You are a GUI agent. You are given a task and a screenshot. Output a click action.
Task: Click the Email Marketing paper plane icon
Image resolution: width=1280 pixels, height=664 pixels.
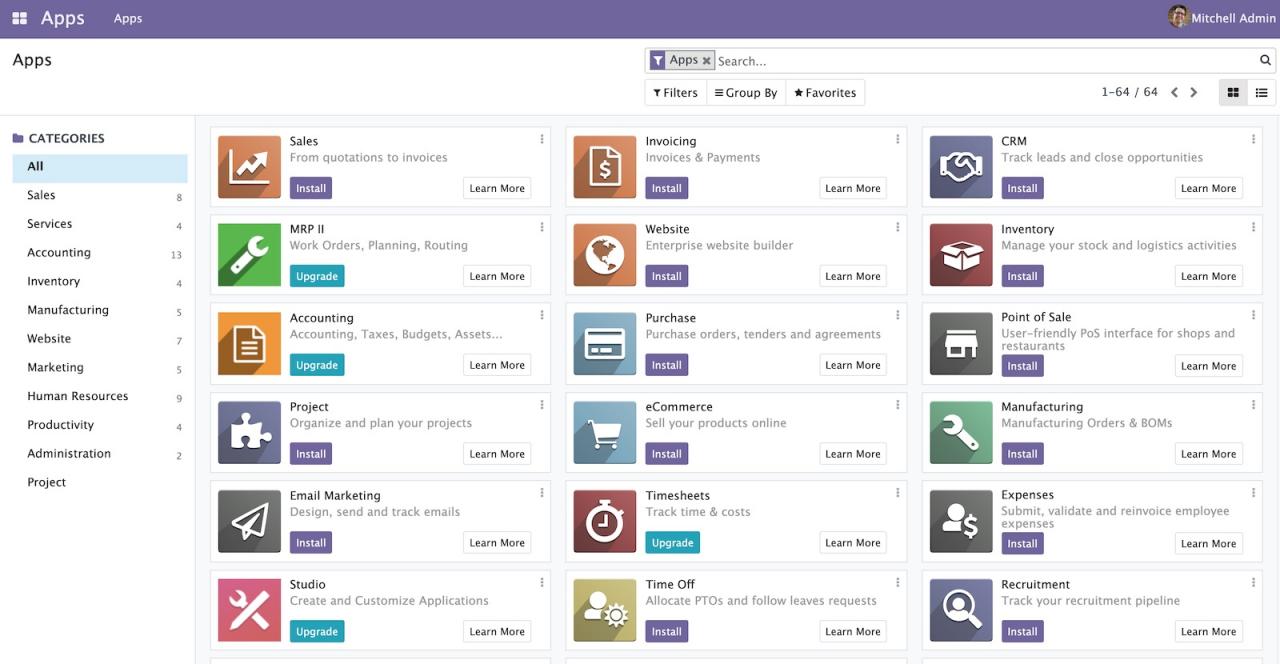[x=249, y=521]
